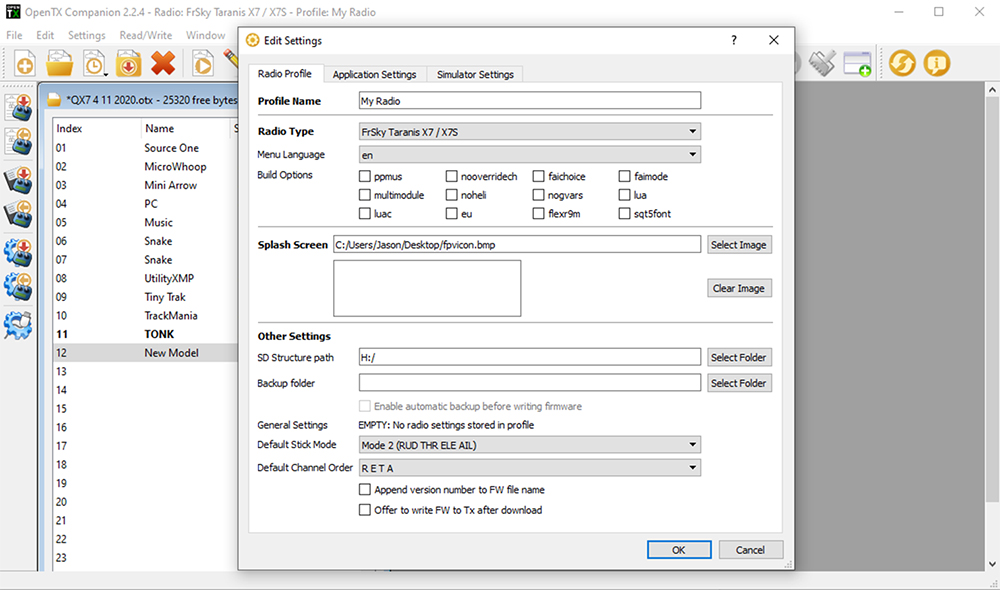Click Select Folder for Backup folder

click(x=739, y=383)
